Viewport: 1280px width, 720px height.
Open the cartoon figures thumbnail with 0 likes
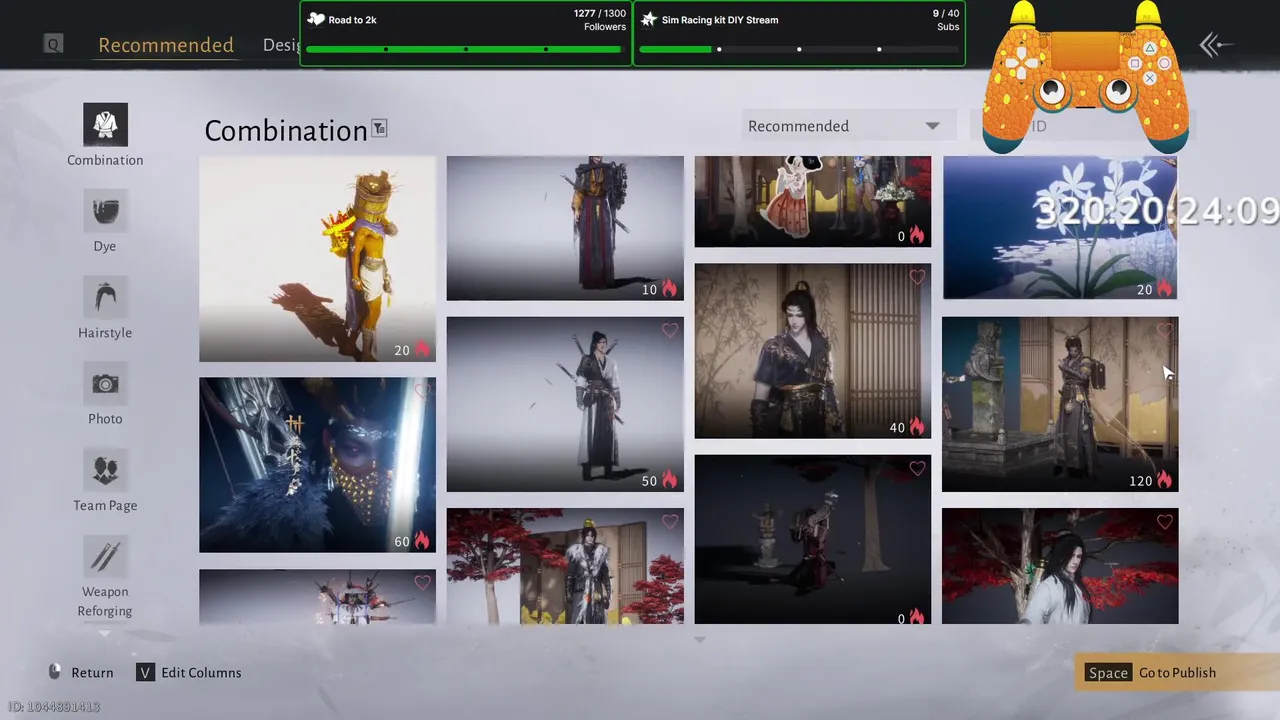coord(812,201)
